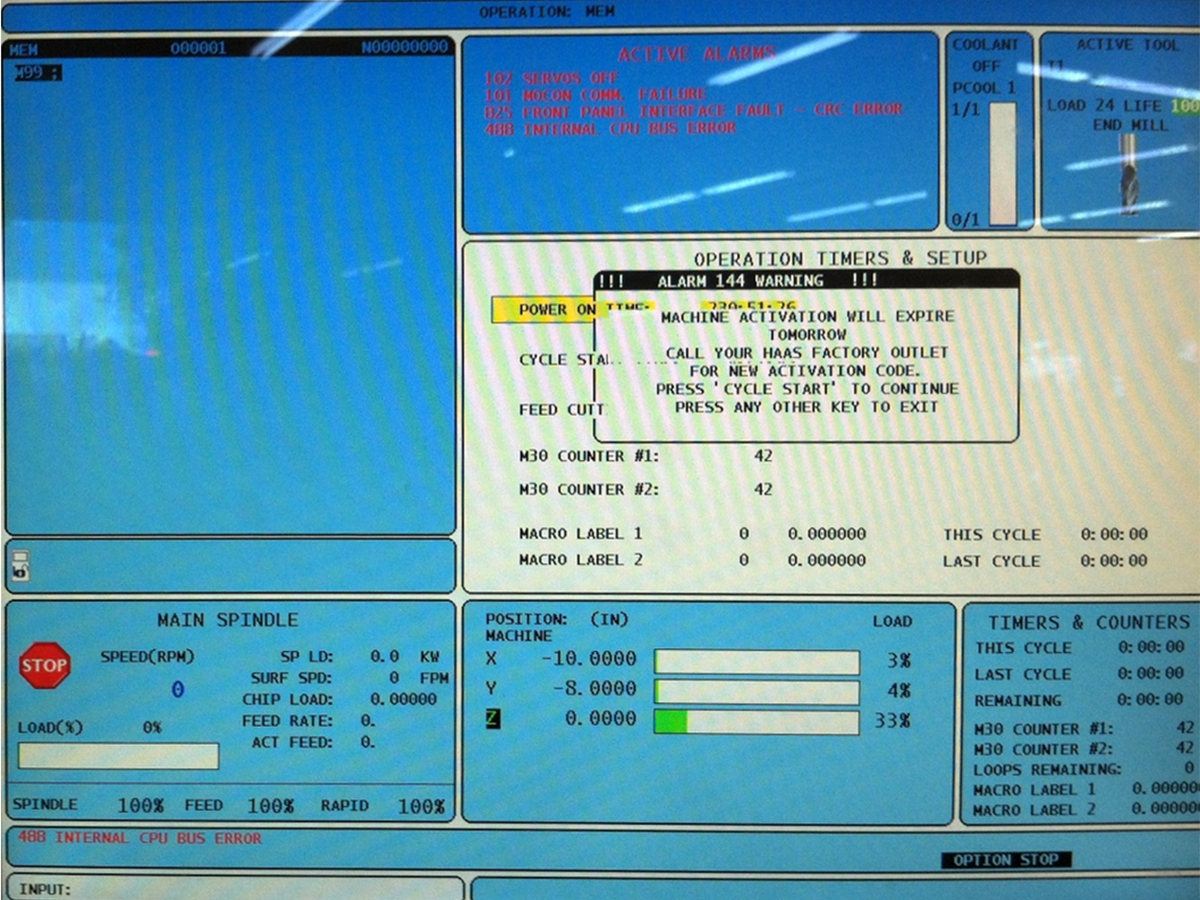Click M30 COUNTER #1 in Timers & Counters
The image size is (1200, 900).
click(1084, 729)
